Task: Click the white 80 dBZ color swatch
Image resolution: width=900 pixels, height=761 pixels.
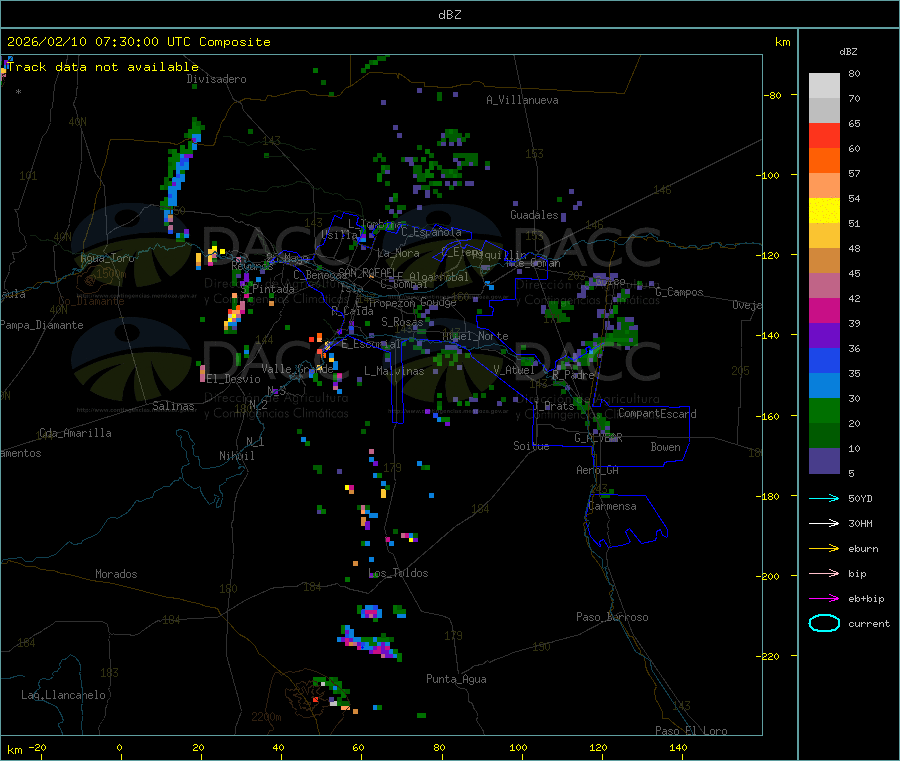Action: [x=824, y=86]
